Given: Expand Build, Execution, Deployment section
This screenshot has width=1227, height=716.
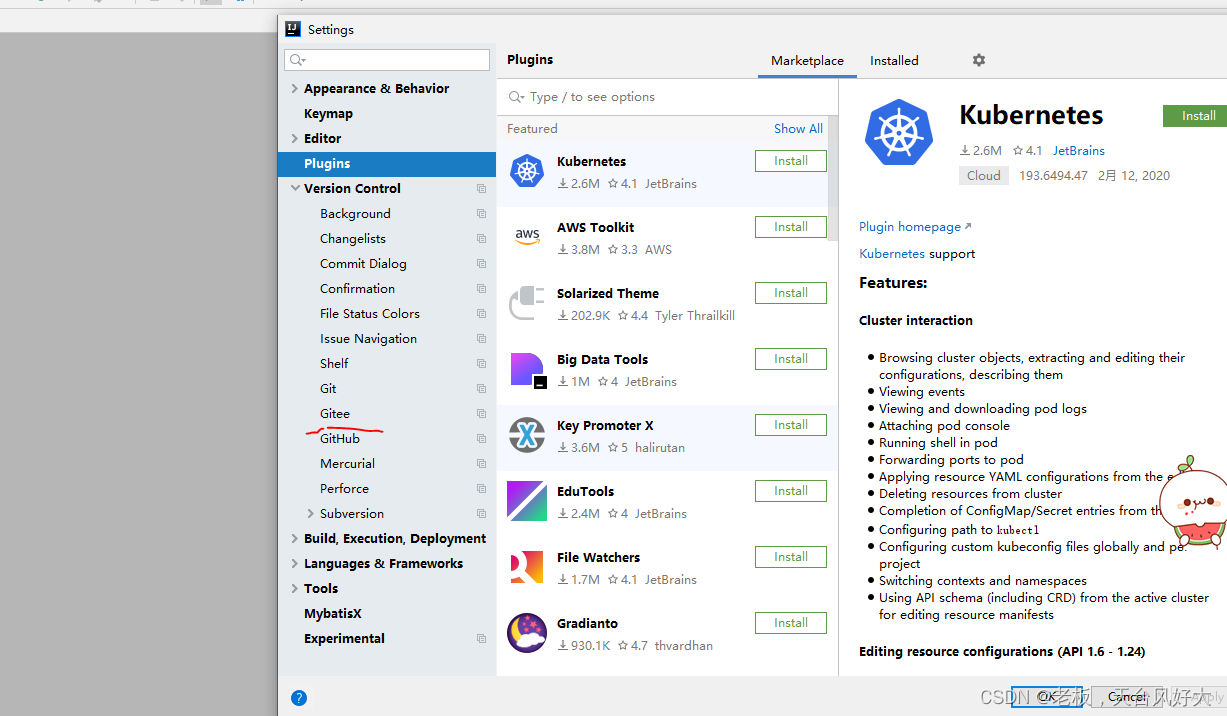Looking at the screenshot, I should click(x=294, y=539).
